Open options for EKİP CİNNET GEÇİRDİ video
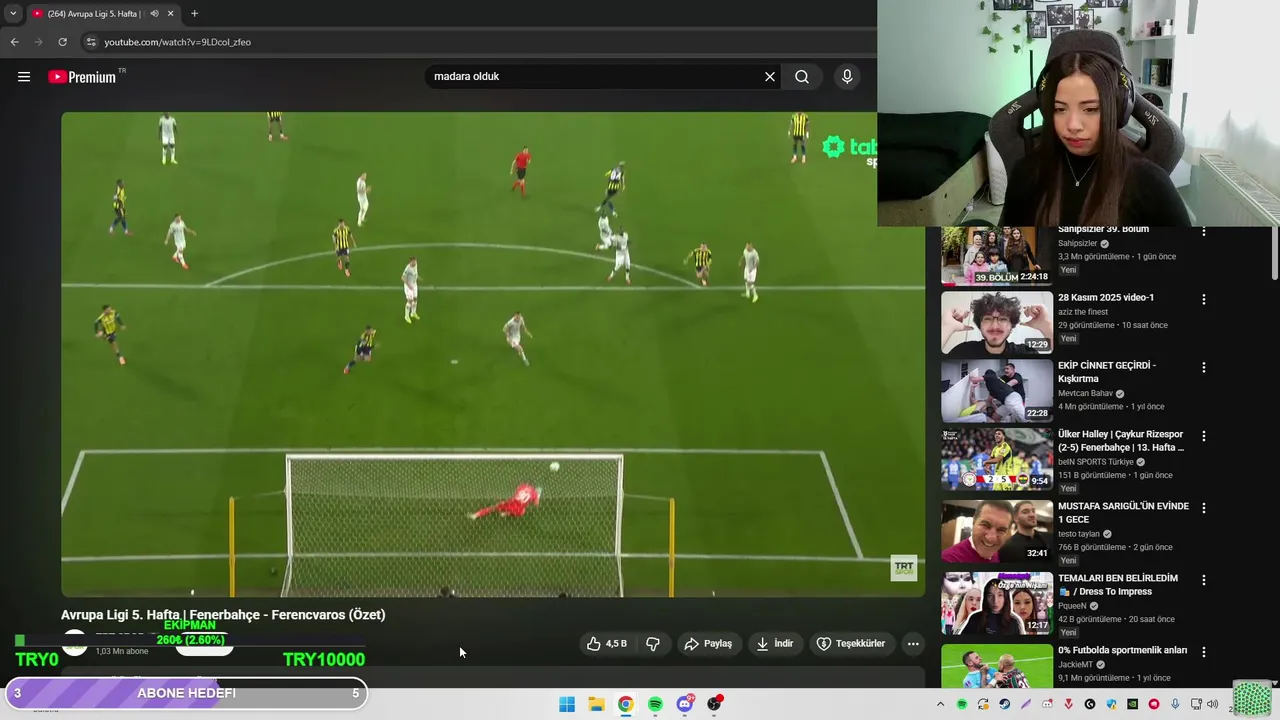This screenshot has width=1280, height=720. tap(1204, 367)
